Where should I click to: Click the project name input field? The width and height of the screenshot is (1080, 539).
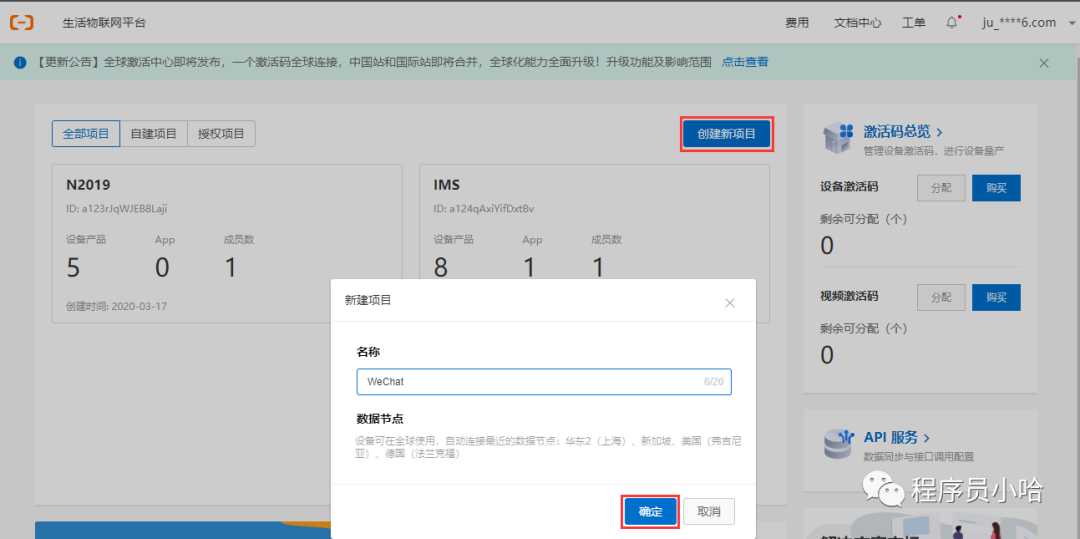tap(530, 382)
